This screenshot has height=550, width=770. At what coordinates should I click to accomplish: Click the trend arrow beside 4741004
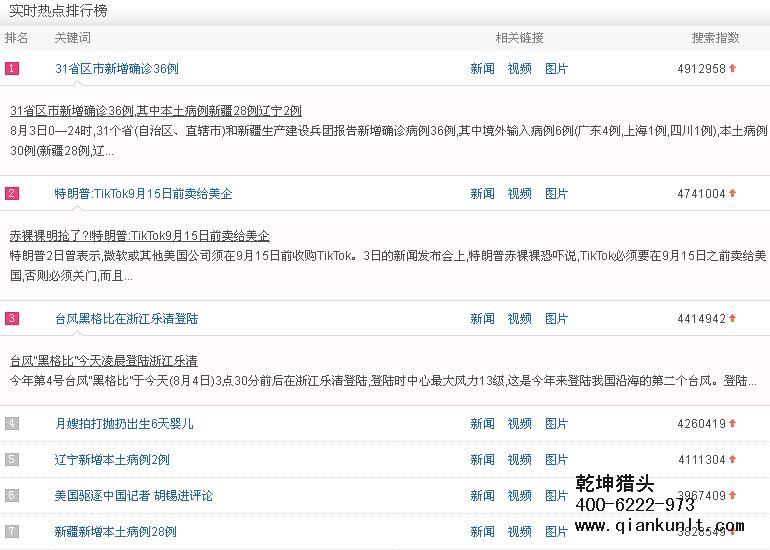[x=732, y=194]
